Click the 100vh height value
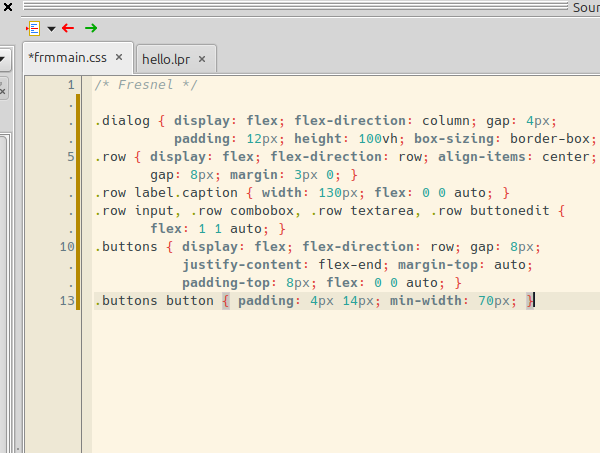Image resolution: width=600 pixels, height=453 pixels. click(x=378, y=139)
